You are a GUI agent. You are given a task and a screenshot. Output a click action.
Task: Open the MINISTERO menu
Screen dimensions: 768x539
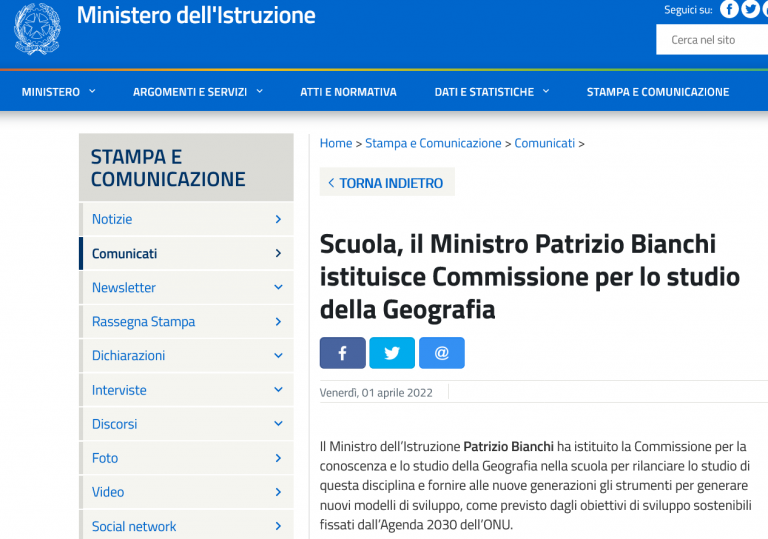pyautogui.click(x=50, y=92)
